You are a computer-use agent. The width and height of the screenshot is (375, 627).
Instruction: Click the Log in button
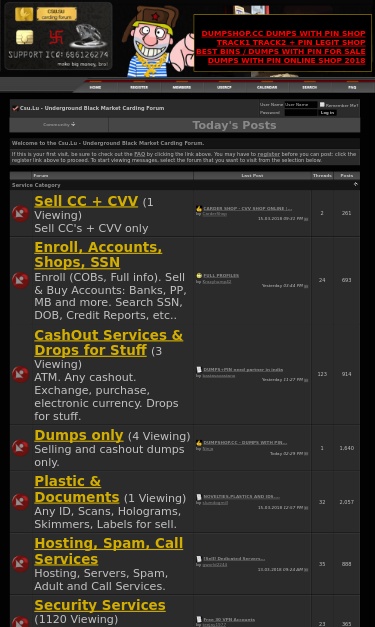[327, 113]
